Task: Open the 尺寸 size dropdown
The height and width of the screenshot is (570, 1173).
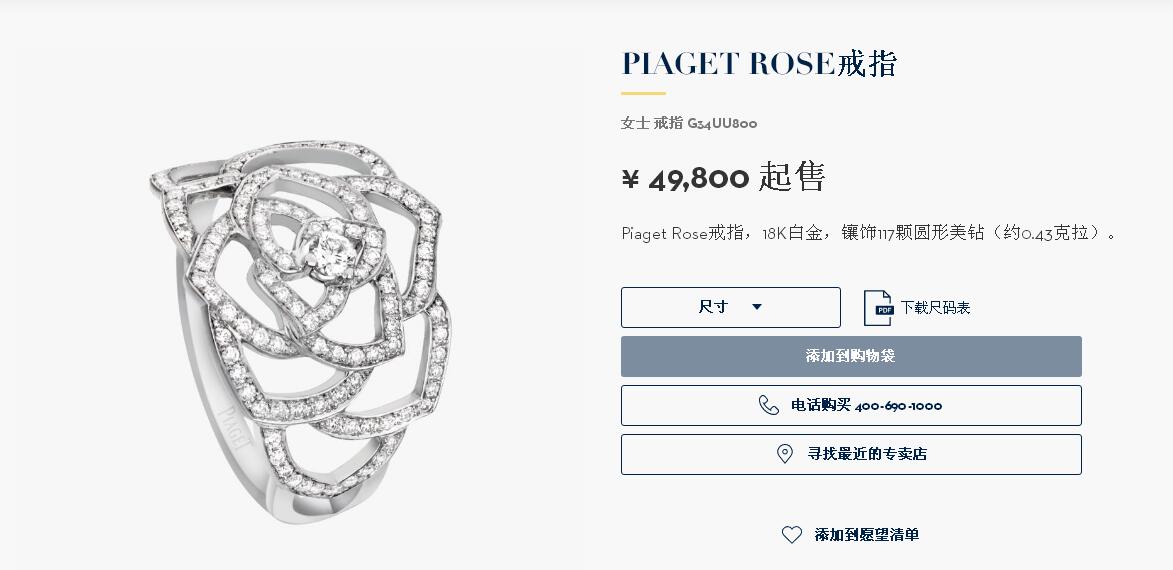Action: point(730,307)
